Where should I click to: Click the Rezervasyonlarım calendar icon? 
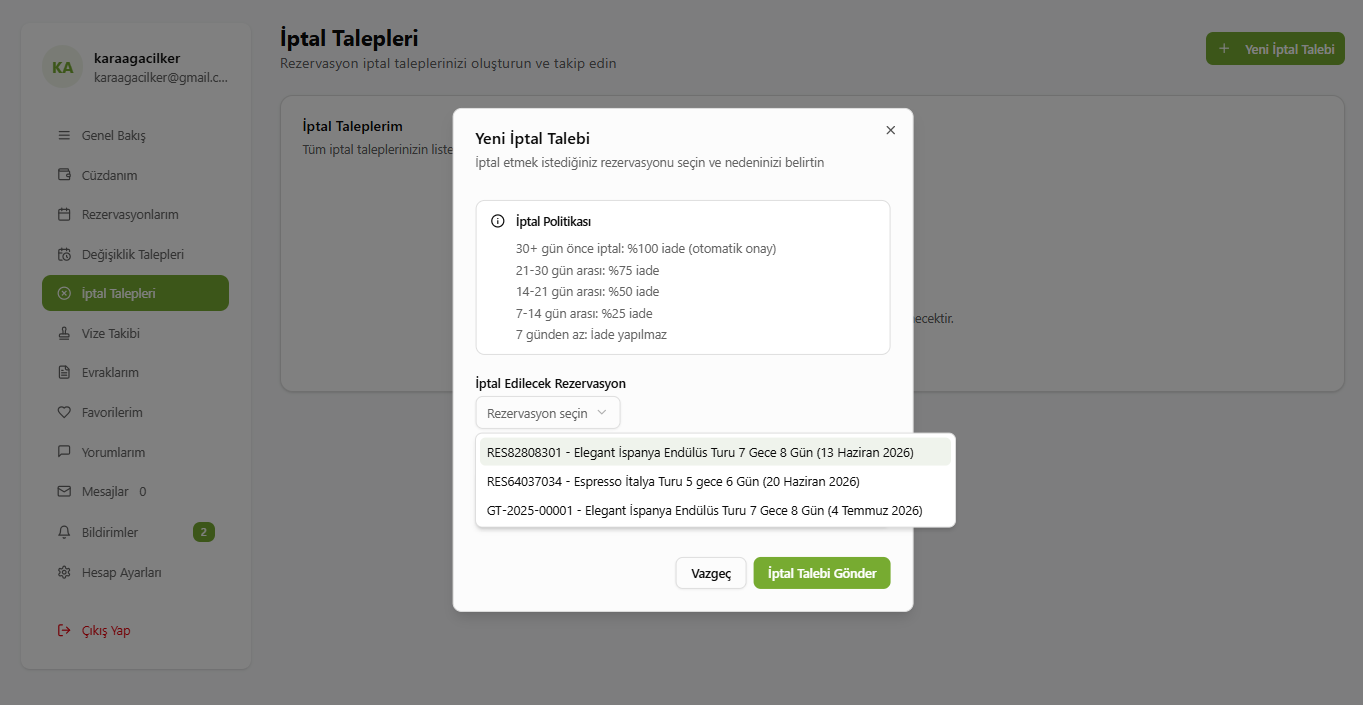64,215
